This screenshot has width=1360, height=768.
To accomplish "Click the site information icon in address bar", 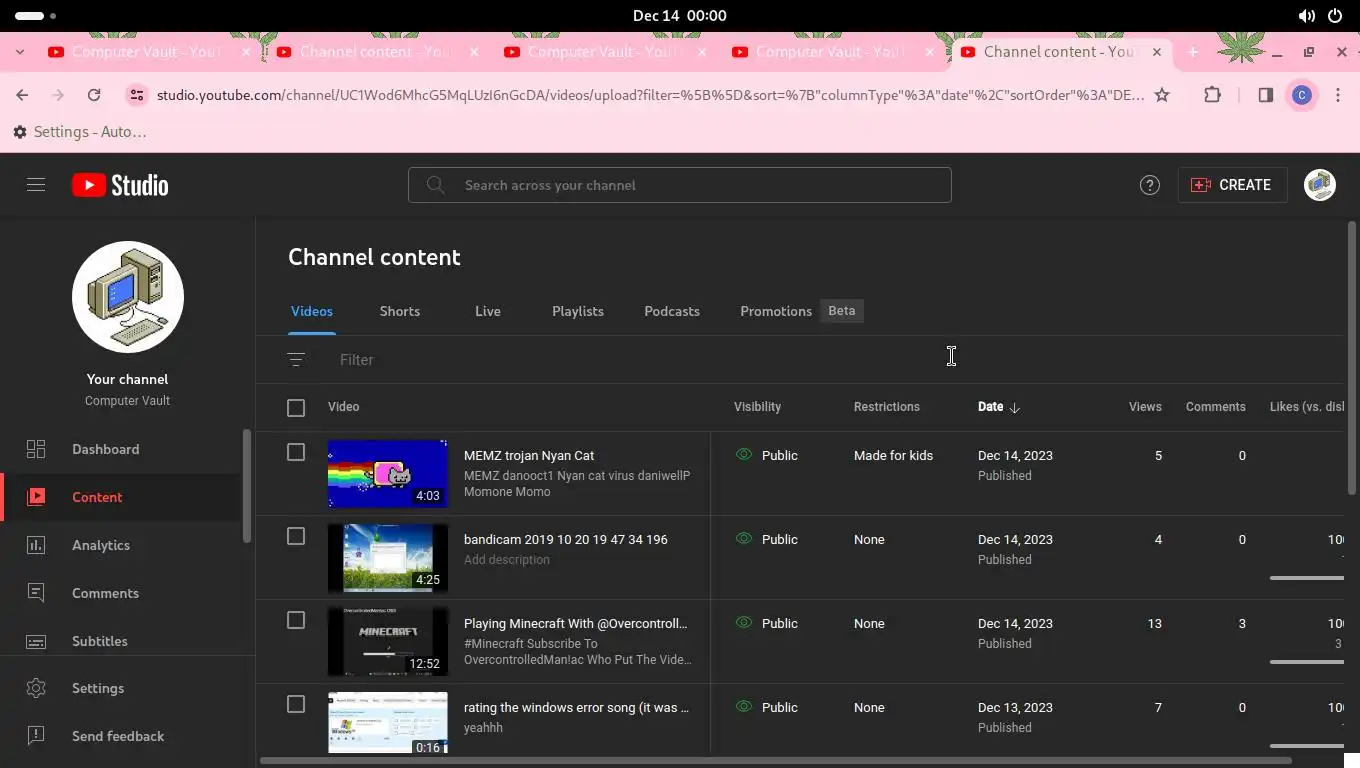I will (x=136, y=95).
